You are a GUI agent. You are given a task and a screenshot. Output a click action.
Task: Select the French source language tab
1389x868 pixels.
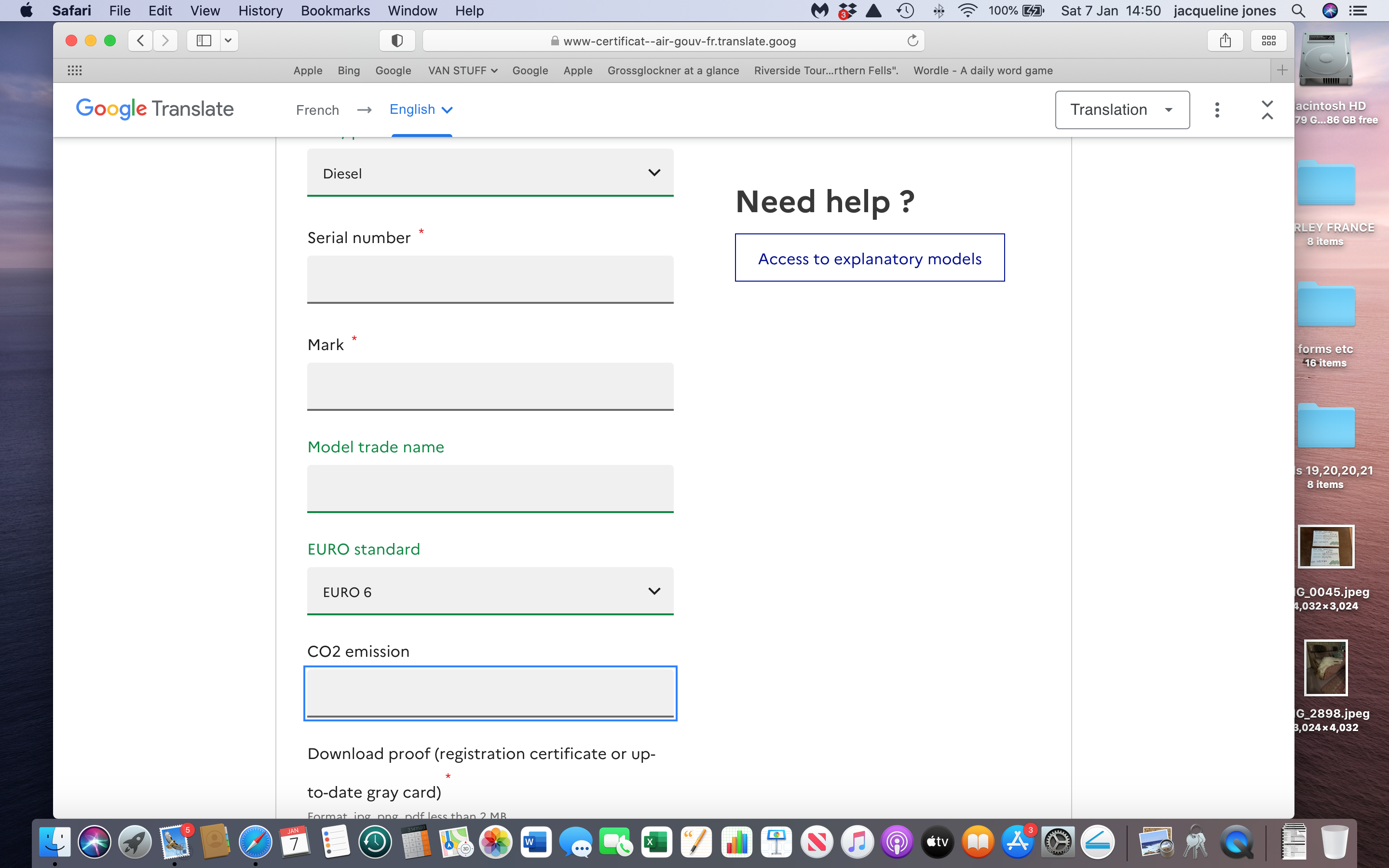(x=317, y=109)
